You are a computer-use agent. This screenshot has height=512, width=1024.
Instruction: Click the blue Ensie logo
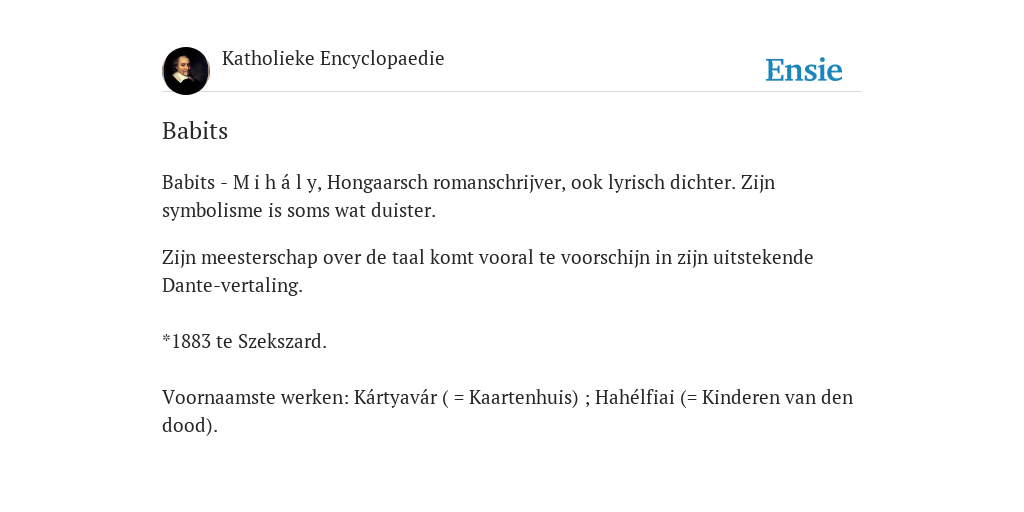pyautogui.click(x=804, y=70)
